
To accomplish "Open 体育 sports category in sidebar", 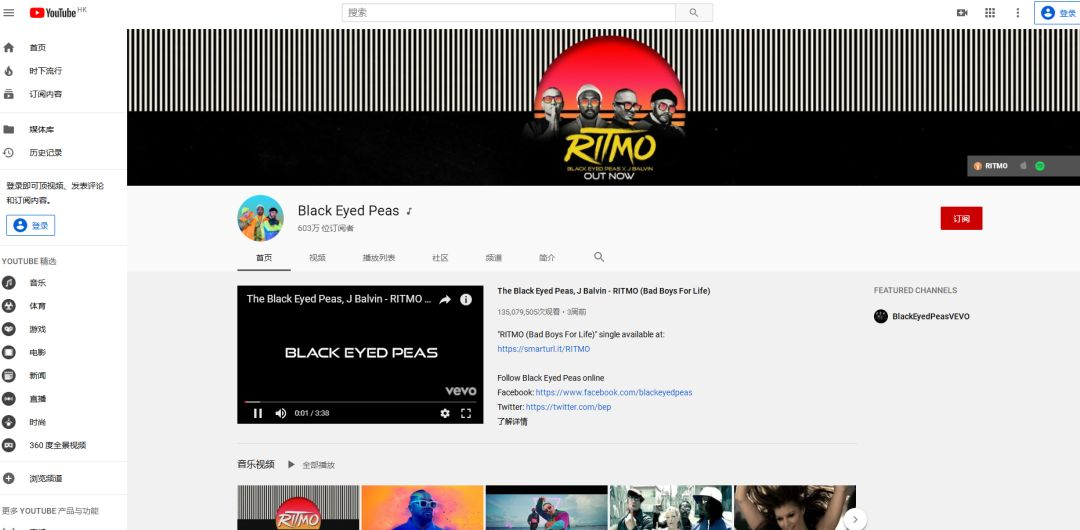I will point(63,306).
